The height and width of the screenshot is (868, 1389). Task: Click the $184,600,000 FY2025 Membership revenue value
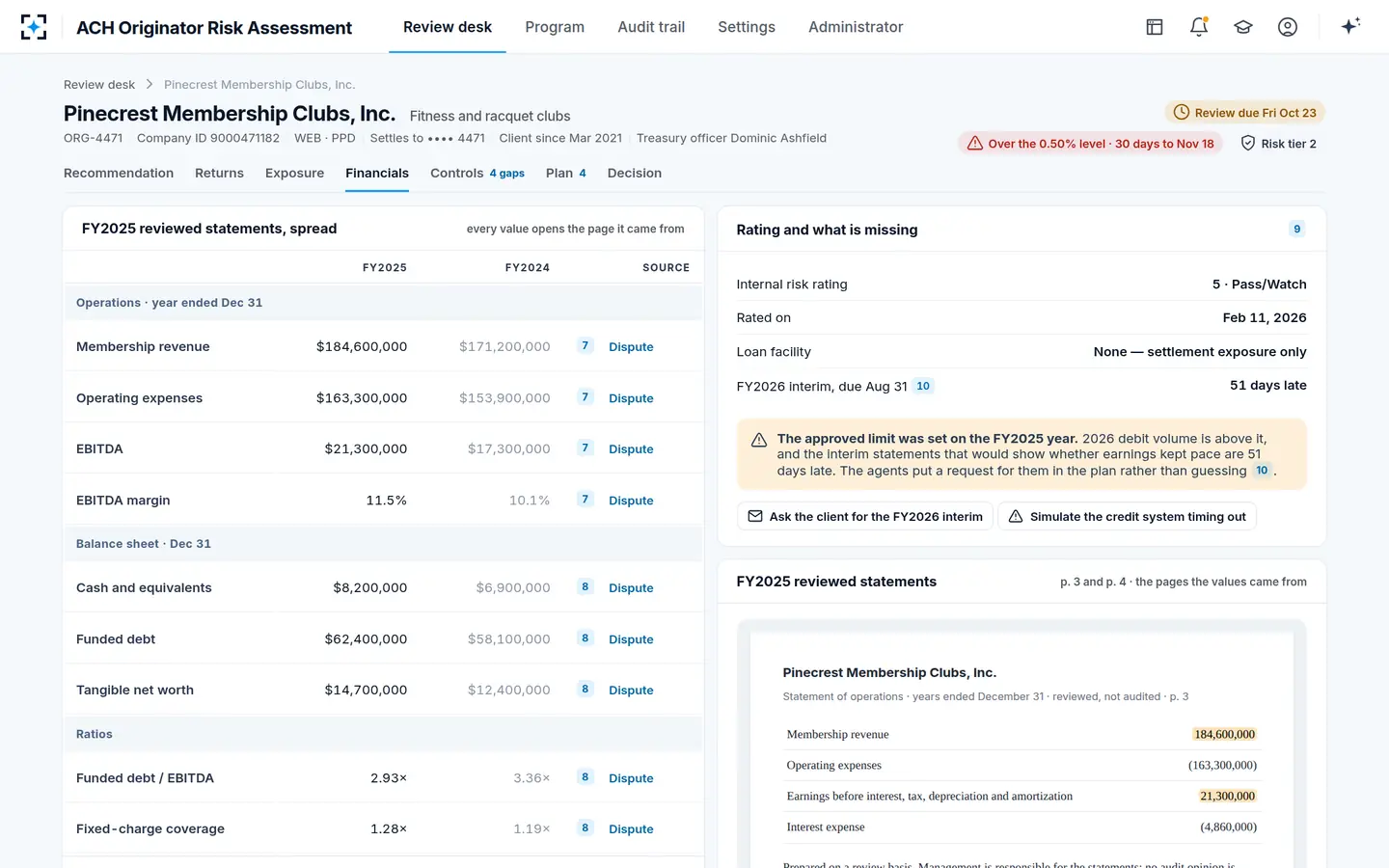[362, 347]
